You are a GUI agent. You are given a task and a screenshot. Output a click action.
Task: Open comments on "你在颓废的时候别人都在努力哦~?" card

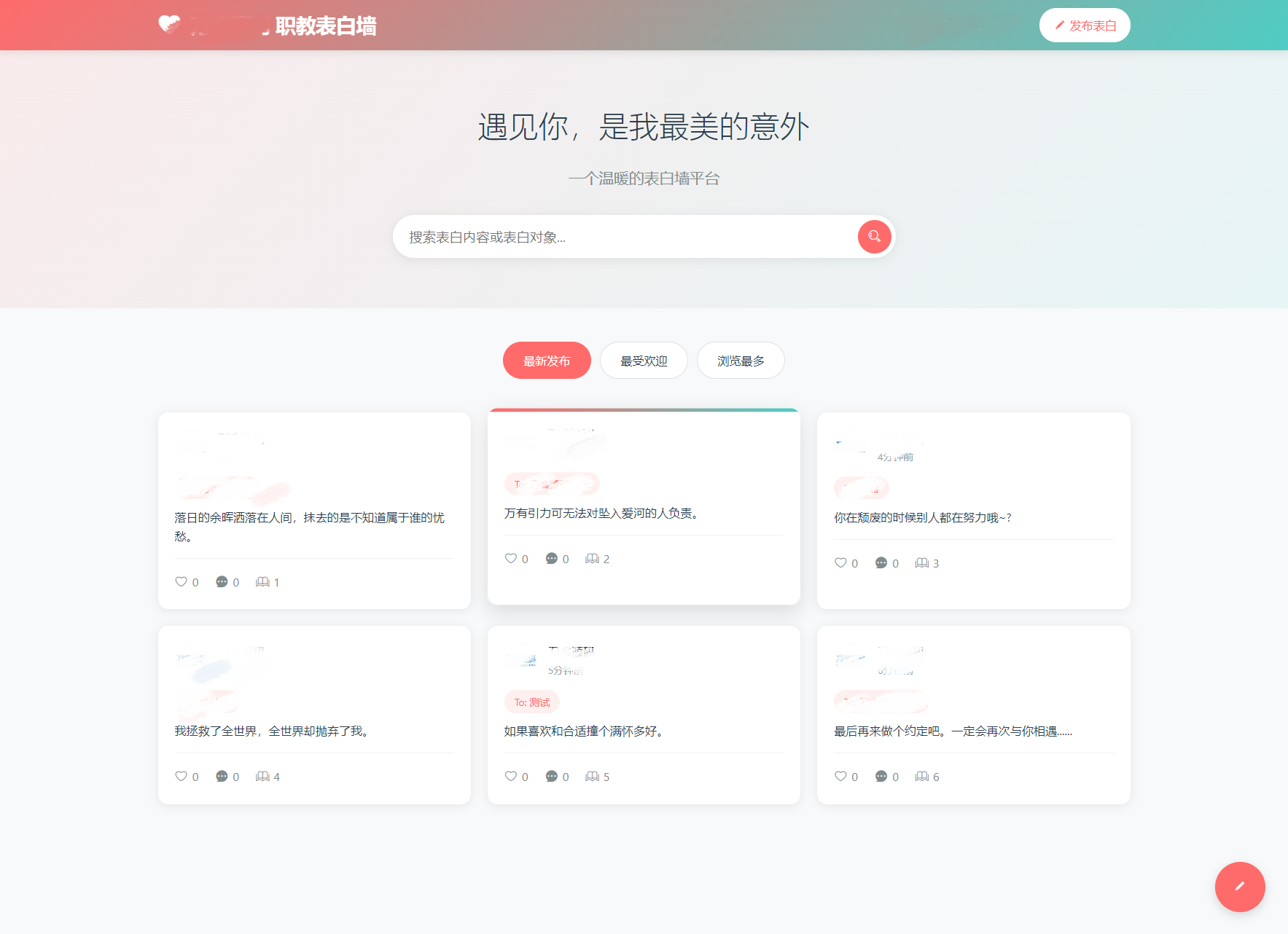881,562
